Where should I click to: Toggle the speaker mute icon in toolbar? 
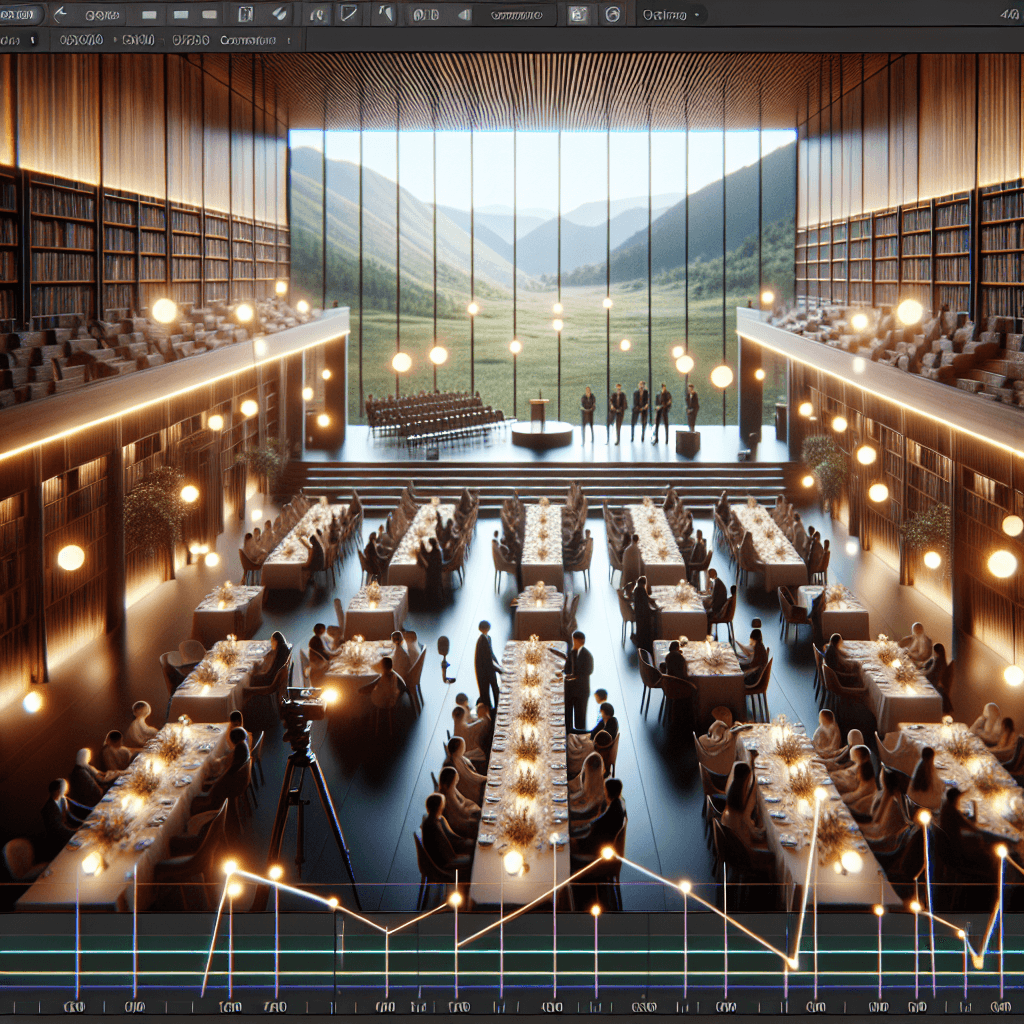[464, 14]
